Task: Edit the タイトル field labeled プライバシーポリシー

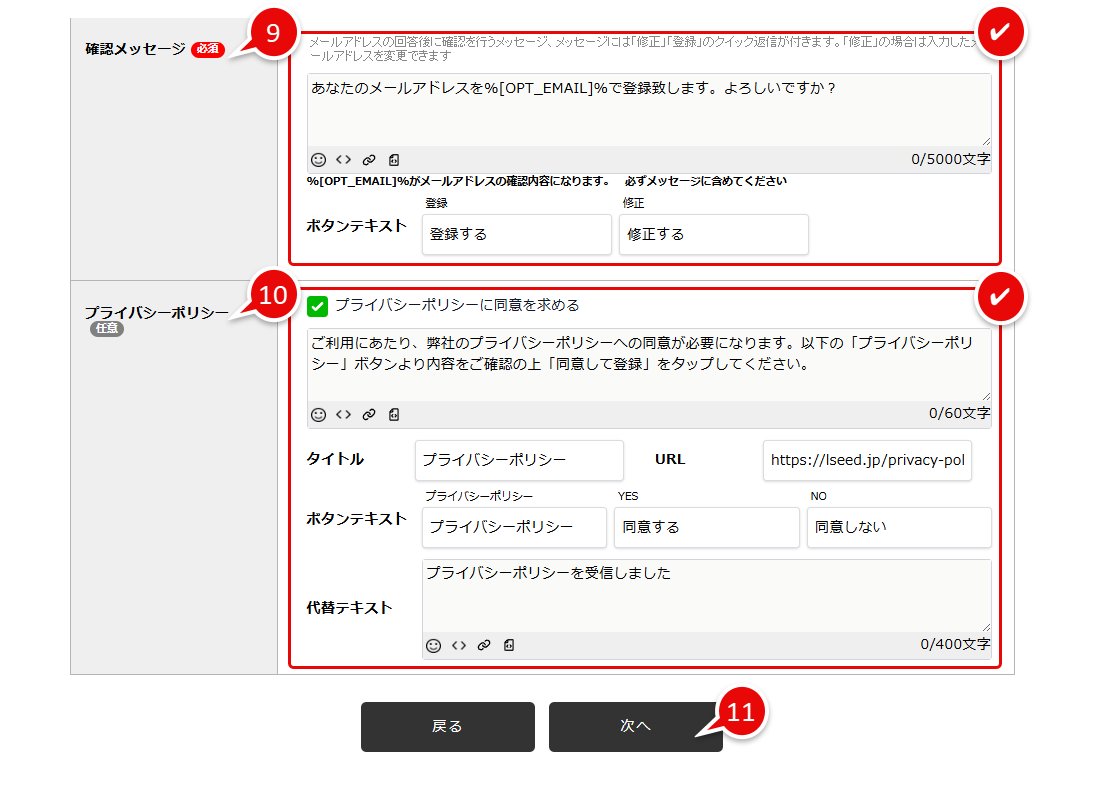Action: tap(519, 460)
